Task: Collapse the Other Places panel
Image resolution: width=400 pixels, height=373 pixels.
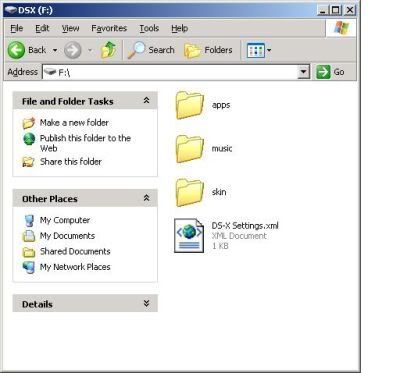Action: [146, 198]
